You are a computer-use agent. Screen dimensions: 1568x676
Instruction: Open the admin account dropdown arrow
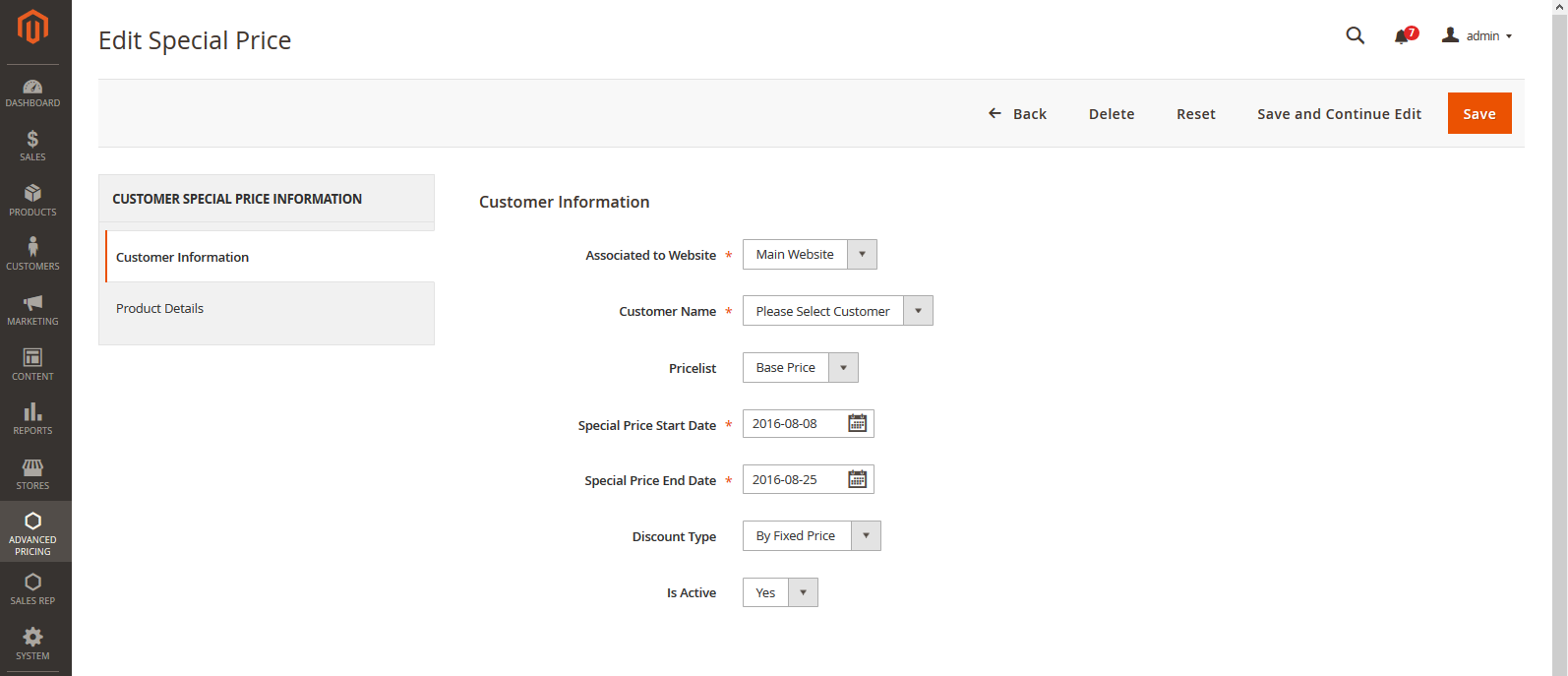(1509, 36)
